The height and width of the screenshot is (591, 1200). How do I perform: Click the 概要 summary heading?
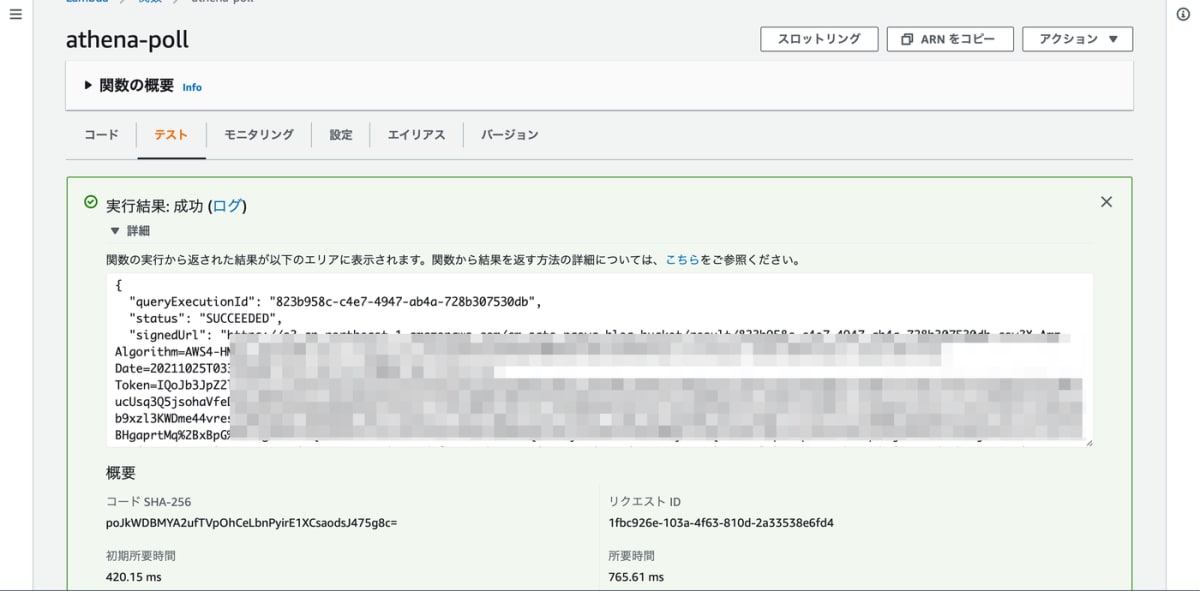[x=121, y=473]
